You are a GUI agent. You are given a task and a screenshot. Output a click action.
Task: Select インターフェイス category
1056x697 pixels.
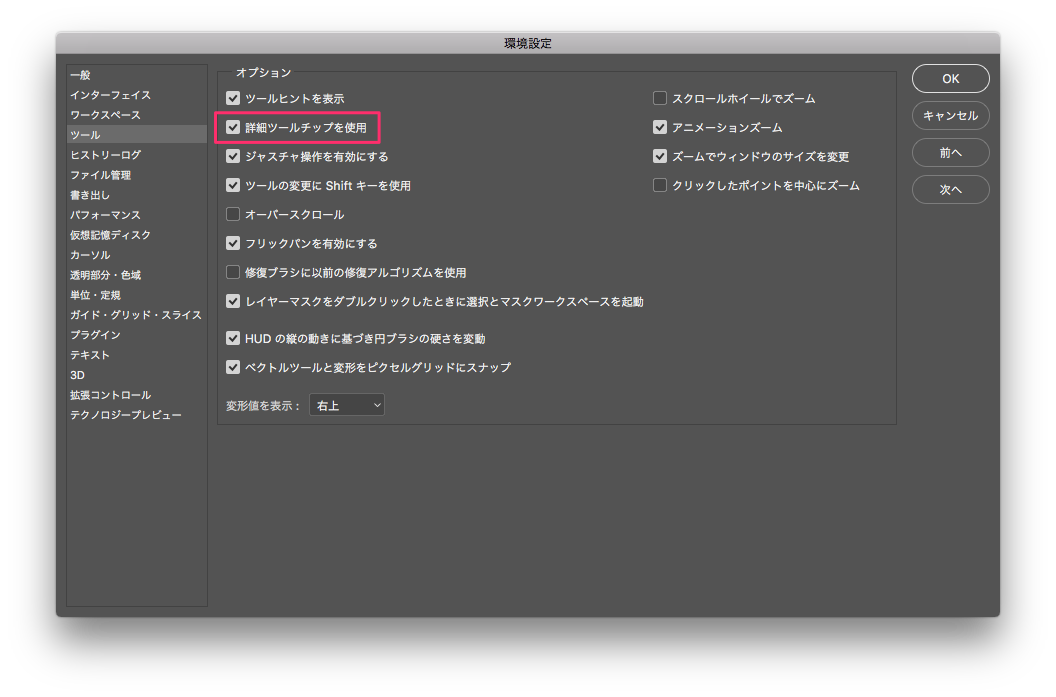[137, 95]
